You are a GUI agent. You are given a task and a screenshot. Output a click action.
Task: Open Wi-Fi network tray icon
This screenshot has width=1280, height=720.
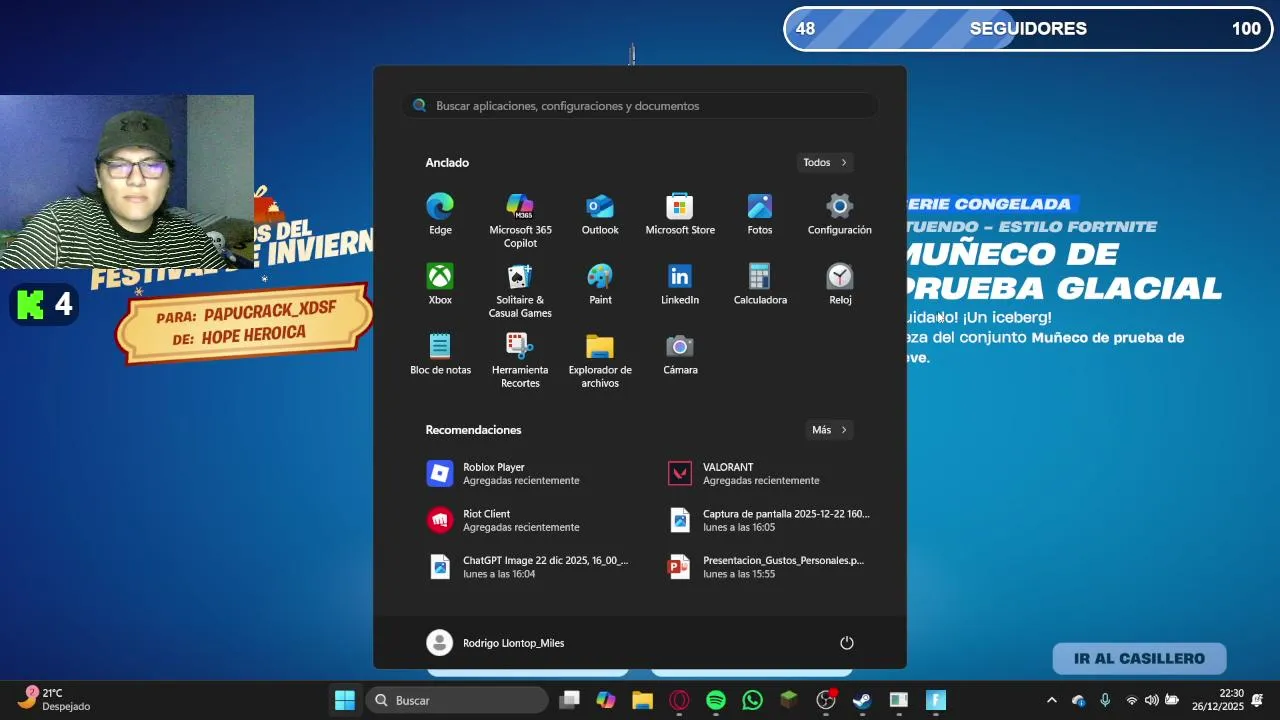click(x=1132, y=700)
